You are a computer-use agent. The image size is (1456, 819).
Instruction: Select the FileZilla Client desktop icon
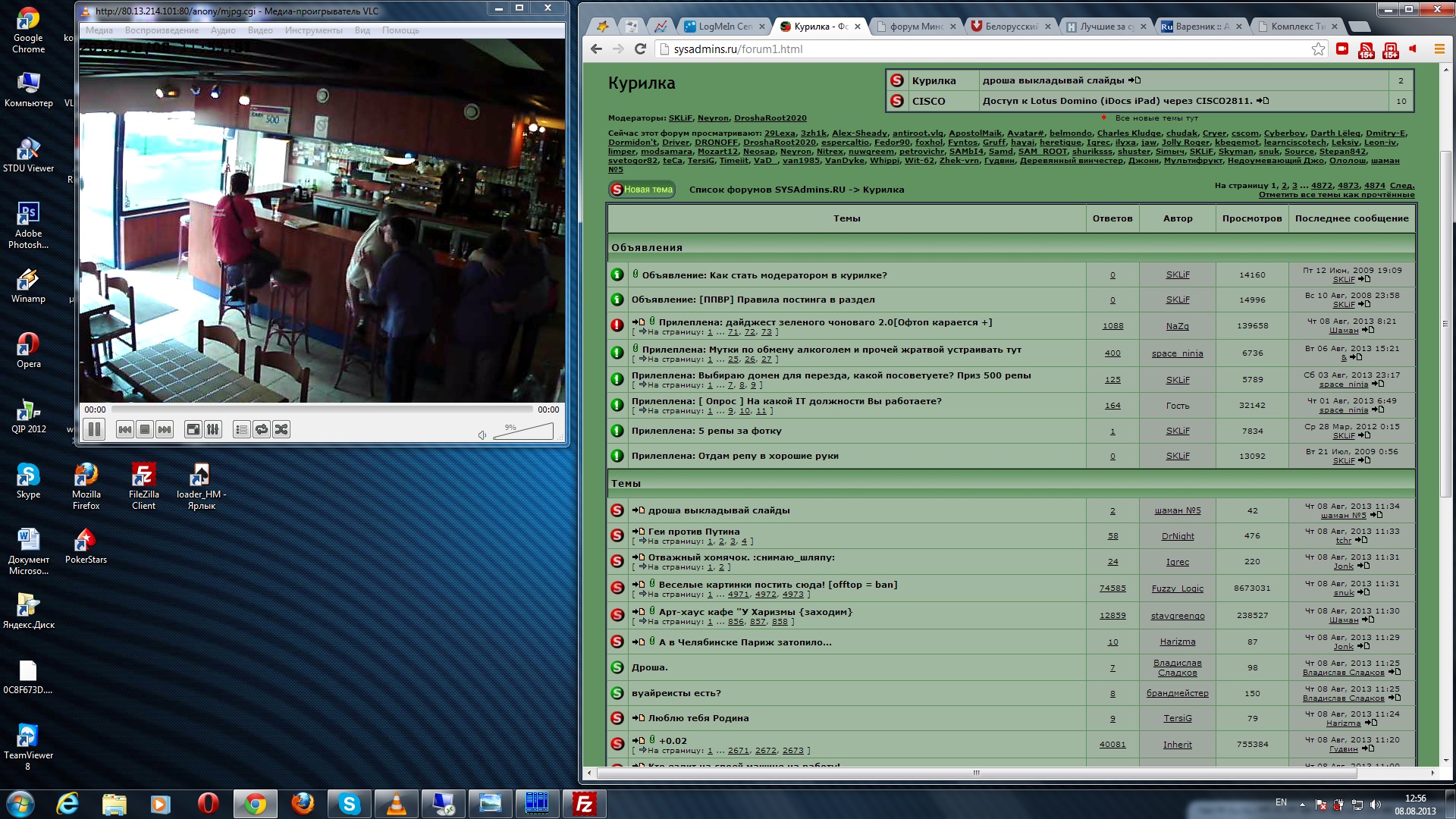pyautogui.click(x=143, y=487)
